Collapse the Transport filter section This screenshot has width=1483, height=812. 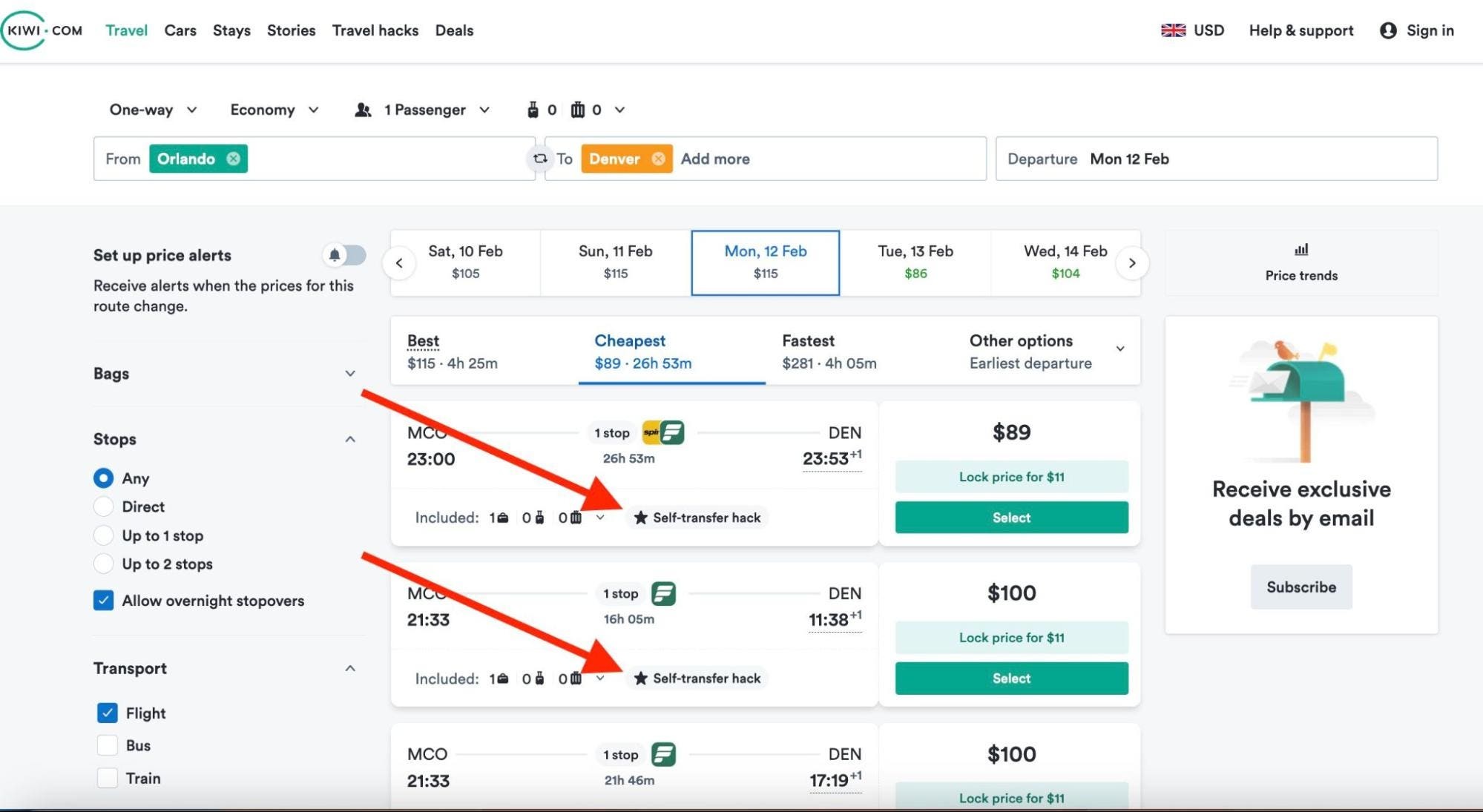pyautogui.click(x=350, y=668)
